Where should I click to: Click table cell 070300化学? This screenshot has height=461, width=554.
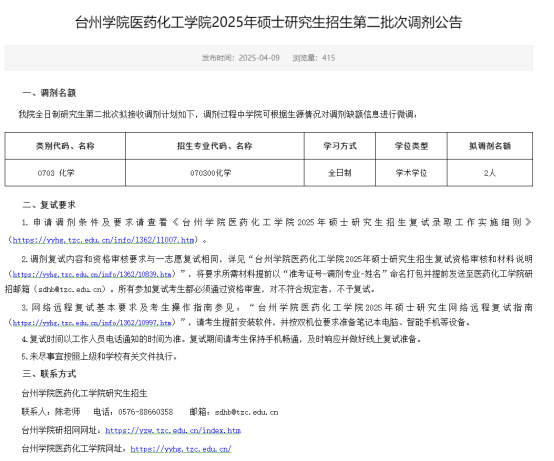point(211,173)
